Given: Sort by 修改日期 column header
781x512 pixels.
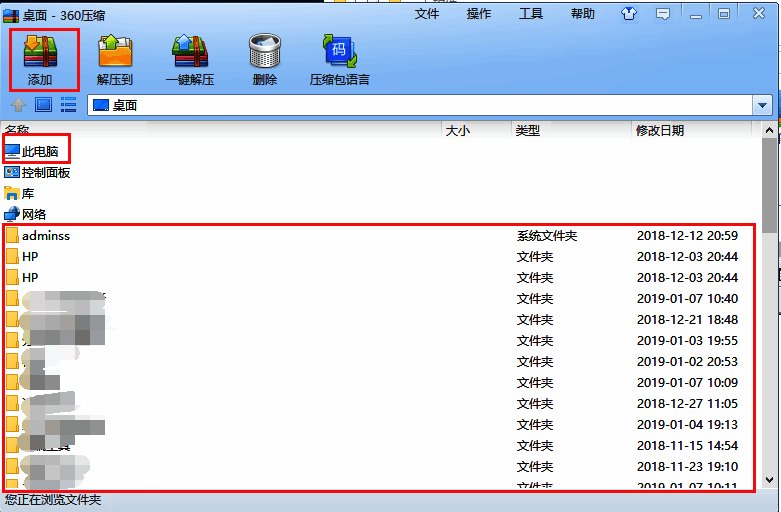Looking at the screenshot, I should click(x=691, y=130).
